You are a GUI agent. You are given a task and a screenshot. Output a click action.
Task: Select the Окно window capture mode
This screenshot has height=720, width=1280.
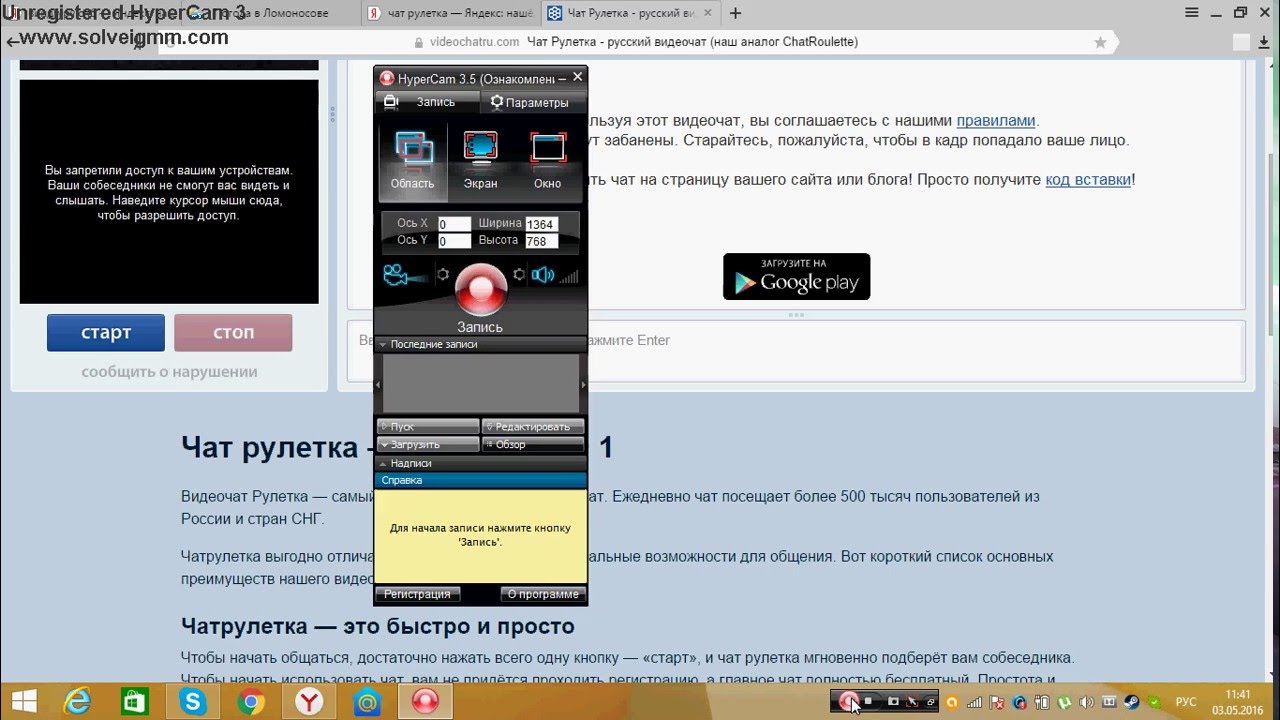click(x=548, y=160)
